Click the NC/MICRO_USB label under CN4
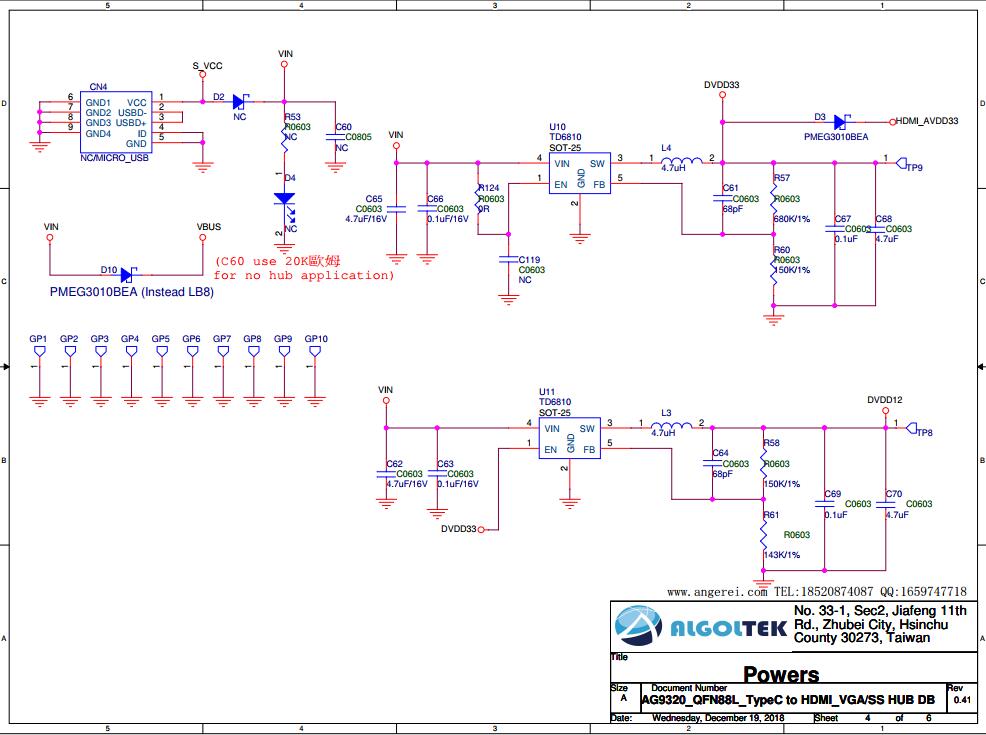This screenshot has width=986, height=735. point(114,158)
